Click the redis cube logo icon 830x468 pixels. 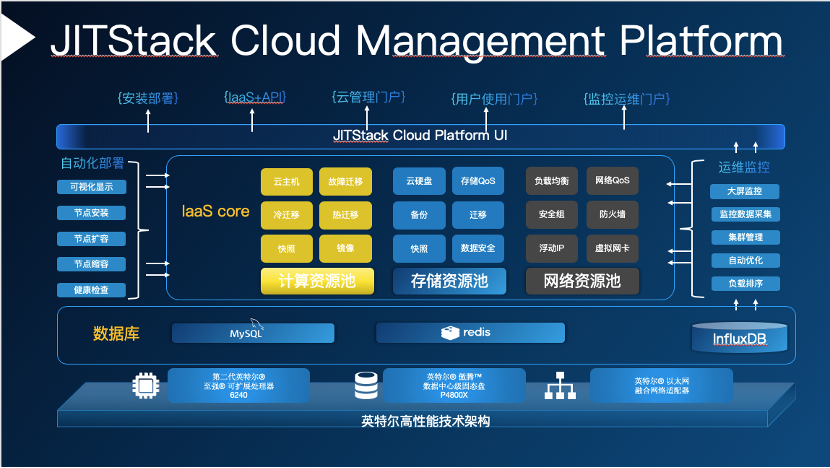click(450, 333)
